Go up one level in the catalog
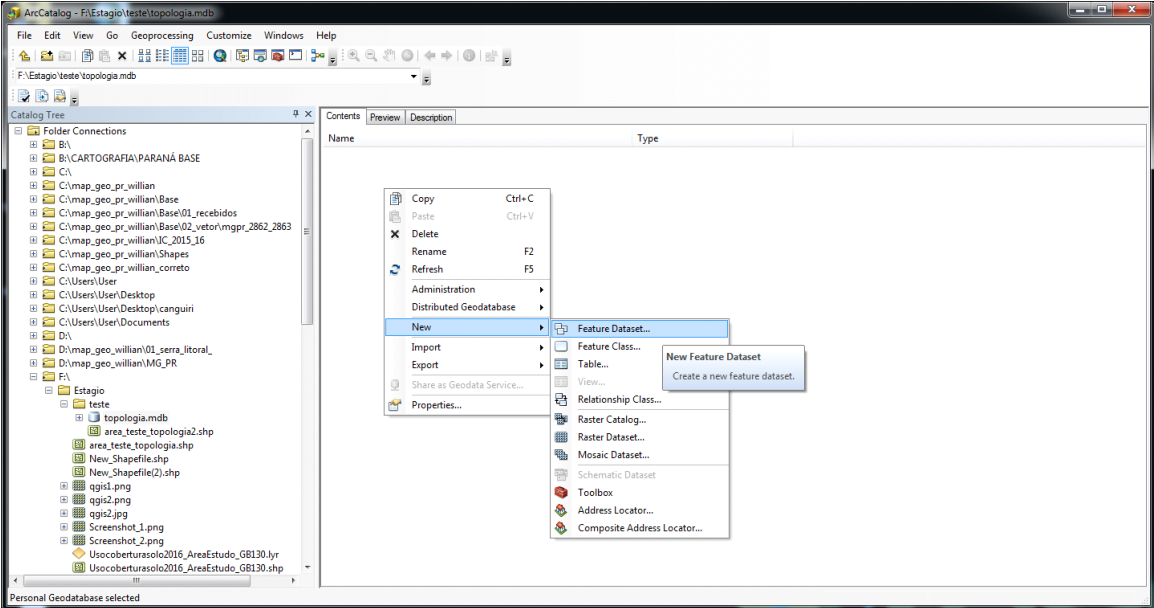This screenshot has width=1154, height=608. [24, 56]
